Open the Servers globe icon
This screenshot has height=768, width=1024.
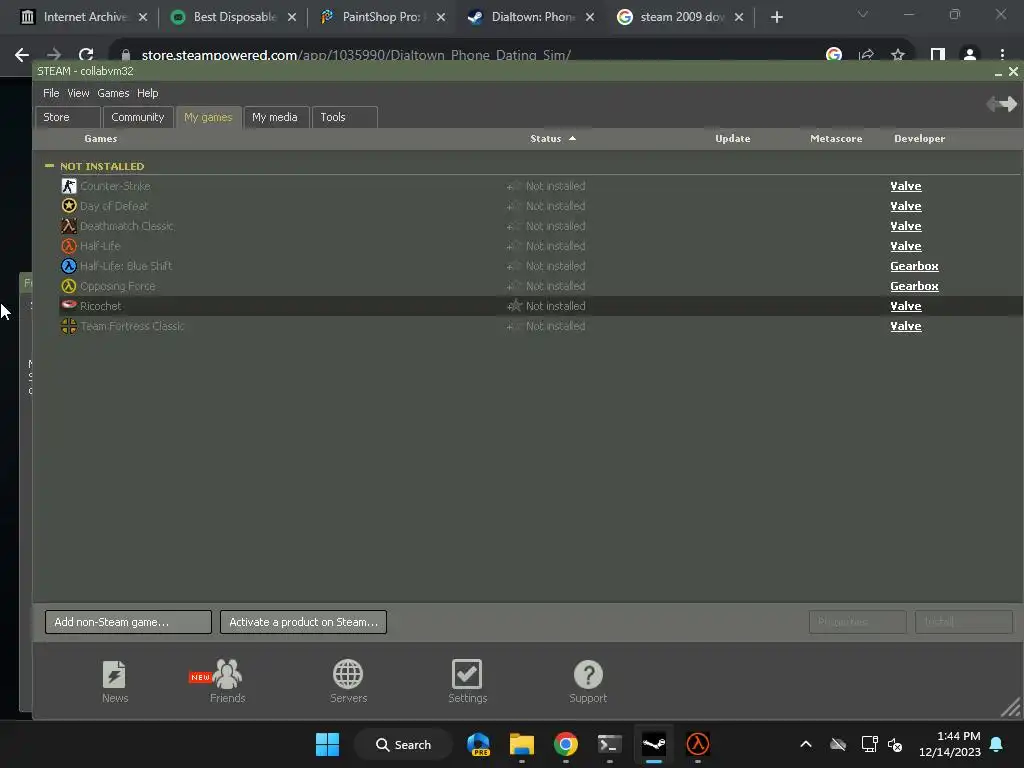[348, 675]
